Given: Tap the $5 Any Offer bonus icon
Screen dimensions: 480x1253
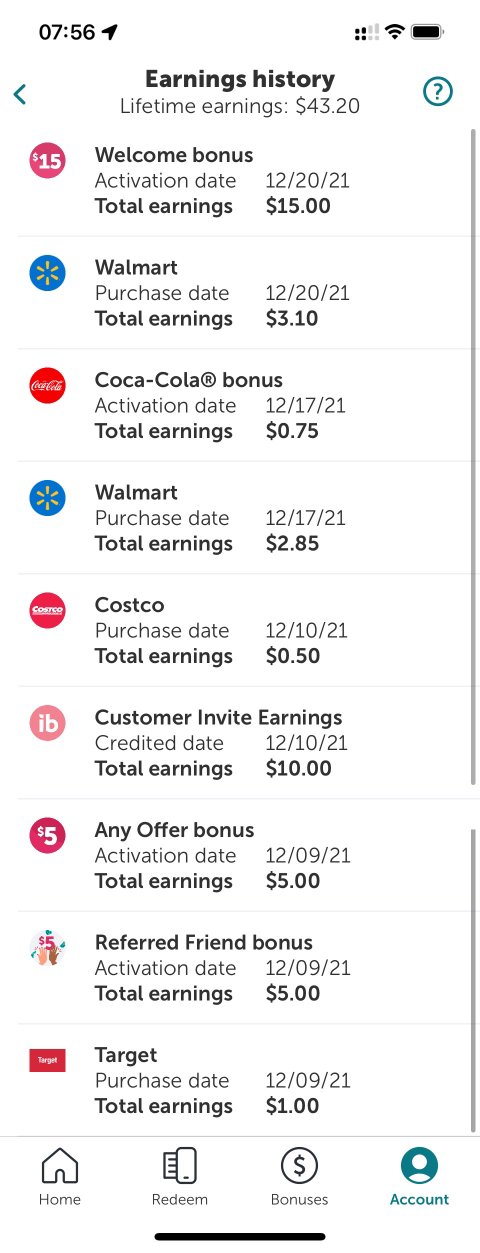Looking at the screenshot, I should pyautogui.click(x=47, y=835).
